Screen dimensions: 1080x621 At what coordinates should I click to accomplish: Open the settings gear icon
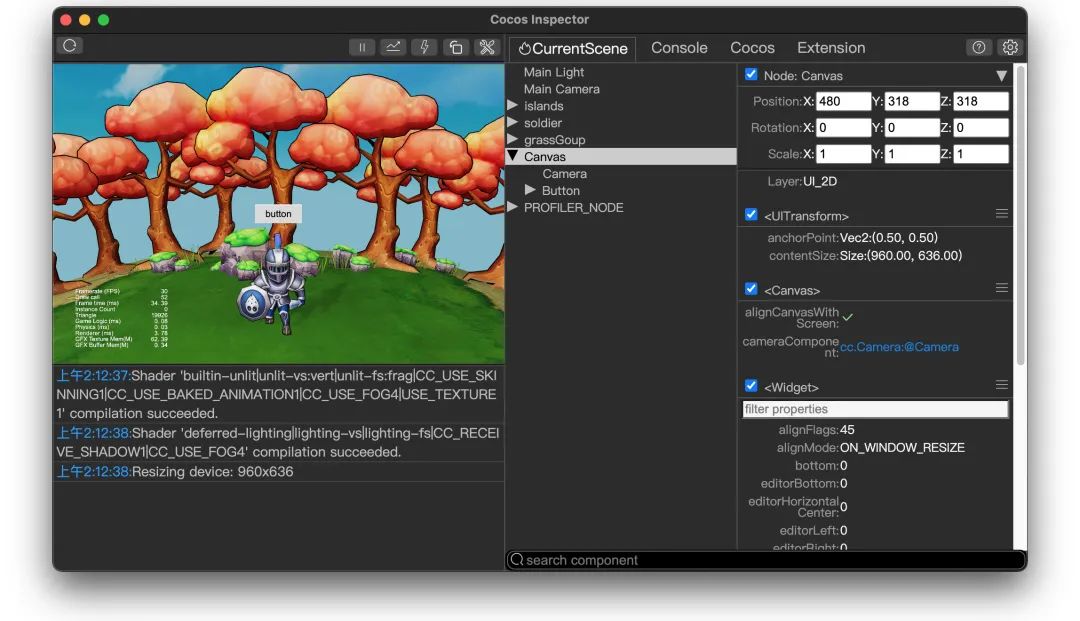point(1010,47)
